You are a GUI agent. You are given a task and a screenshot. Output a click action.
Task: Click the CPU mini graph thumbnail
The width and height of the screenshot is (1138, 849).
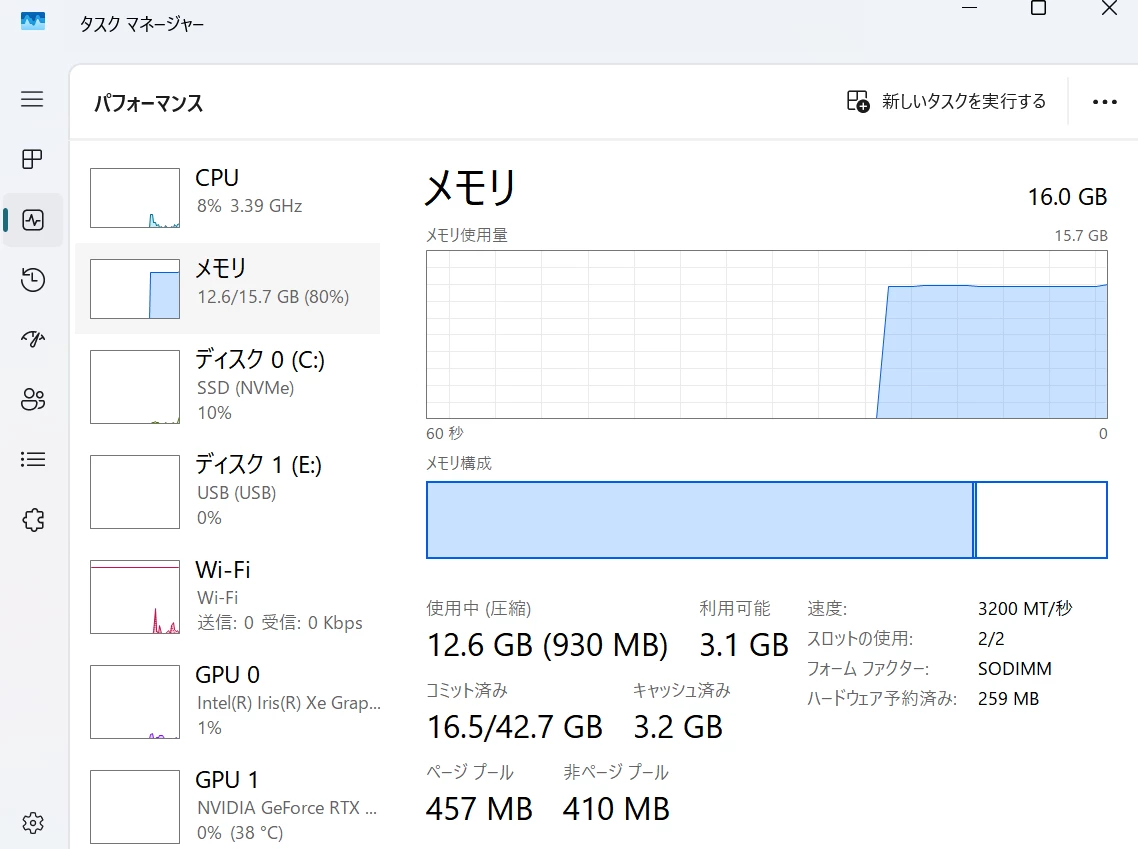(x=135, y=198)
